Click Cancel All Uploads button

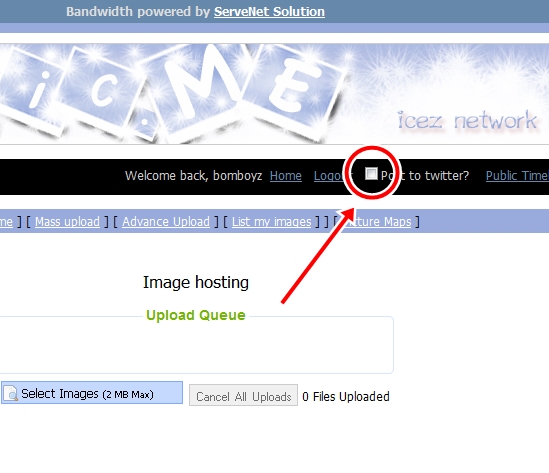point(243,395)
